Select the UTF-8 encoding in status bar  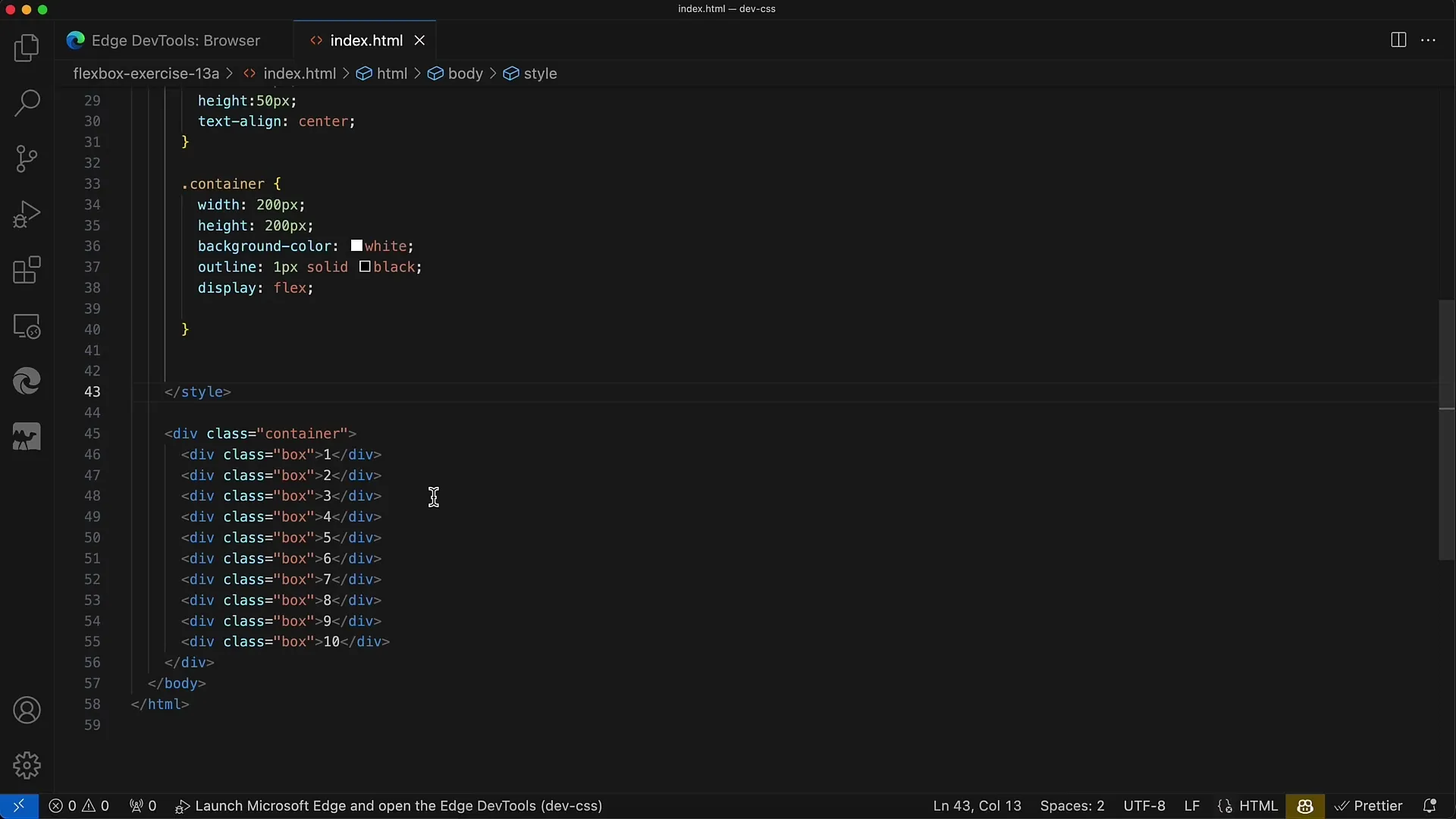[x=1143, y=805]
